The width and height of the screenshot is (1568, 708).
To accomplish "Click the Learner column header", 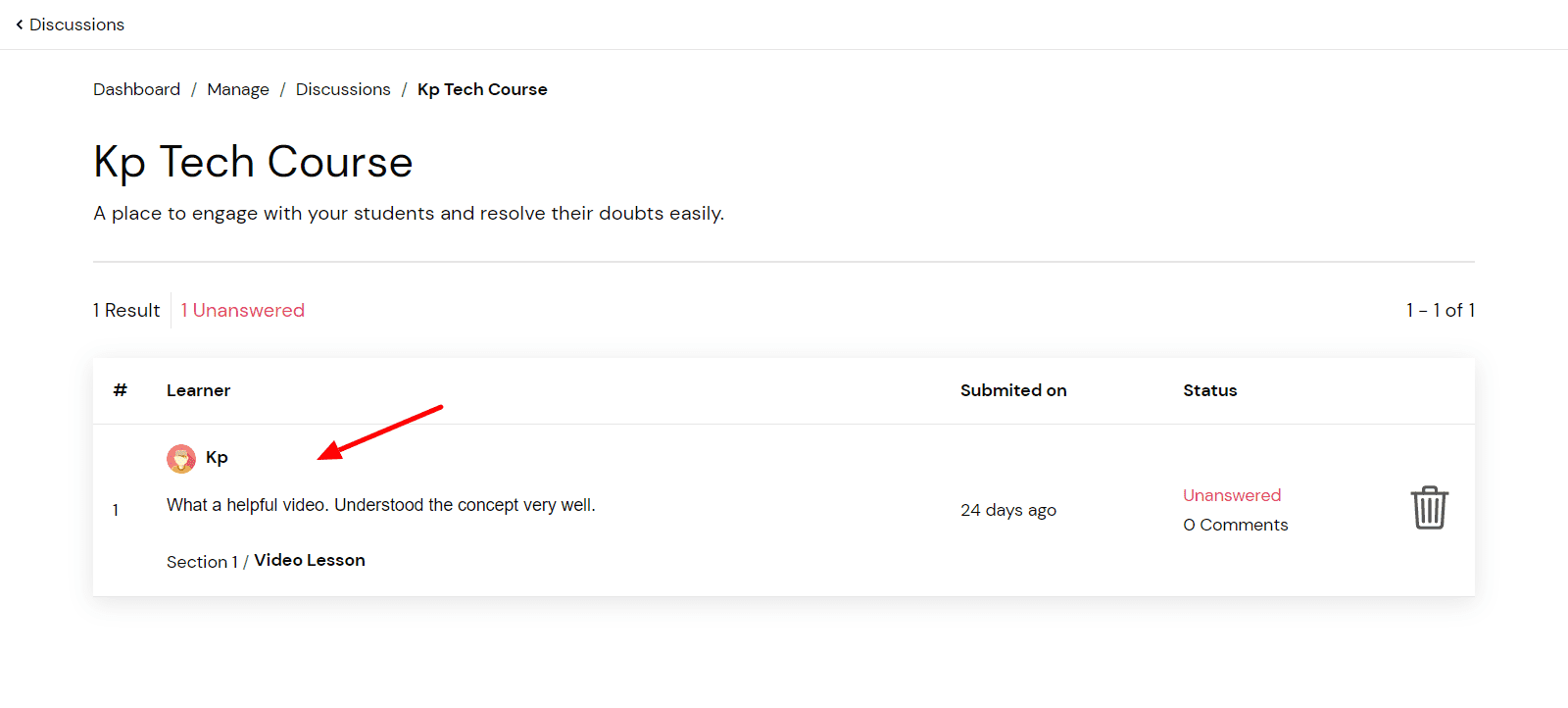I will coord(198,390).
